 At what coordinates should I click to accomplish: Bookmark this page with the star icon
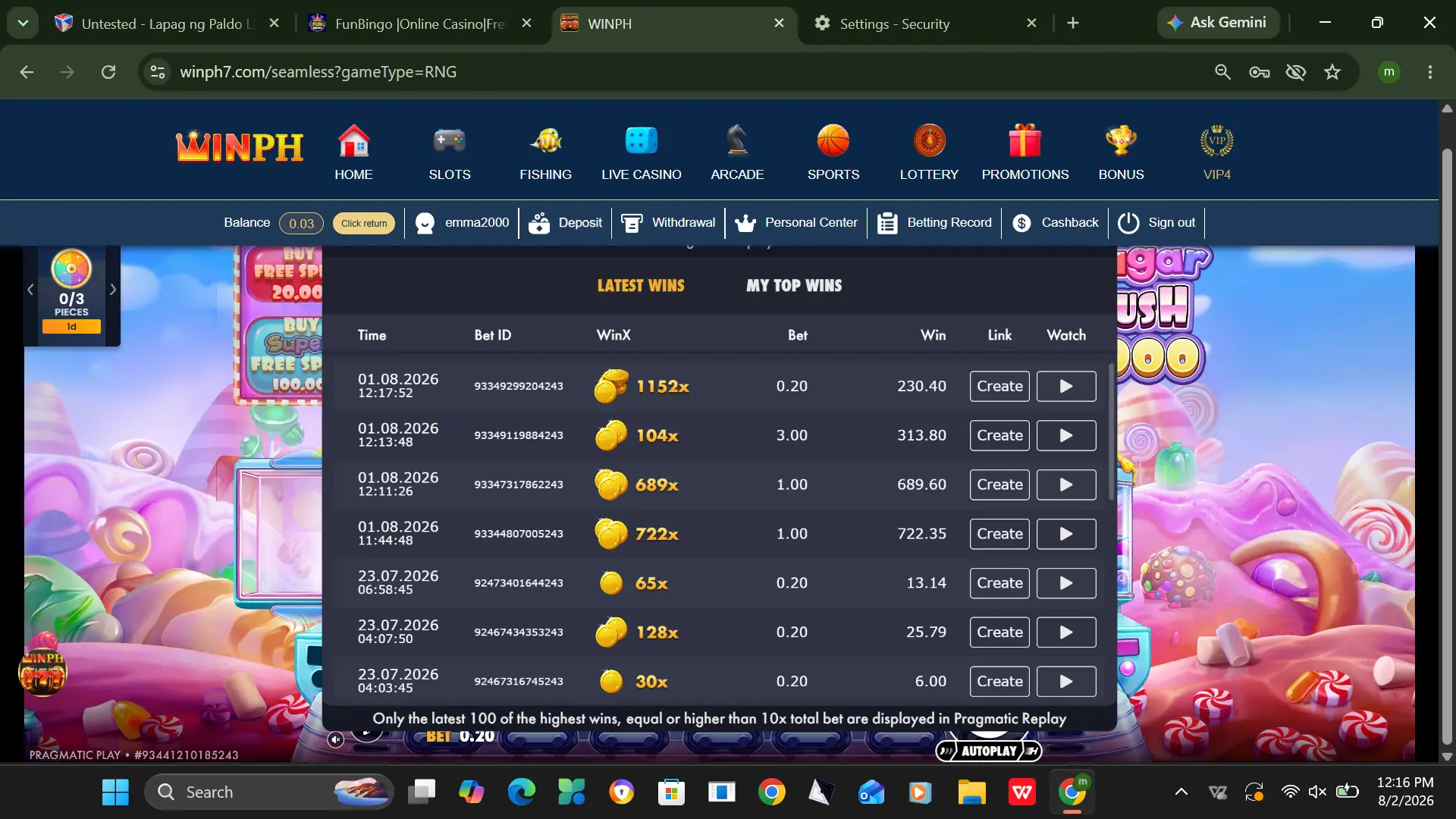1332,72
